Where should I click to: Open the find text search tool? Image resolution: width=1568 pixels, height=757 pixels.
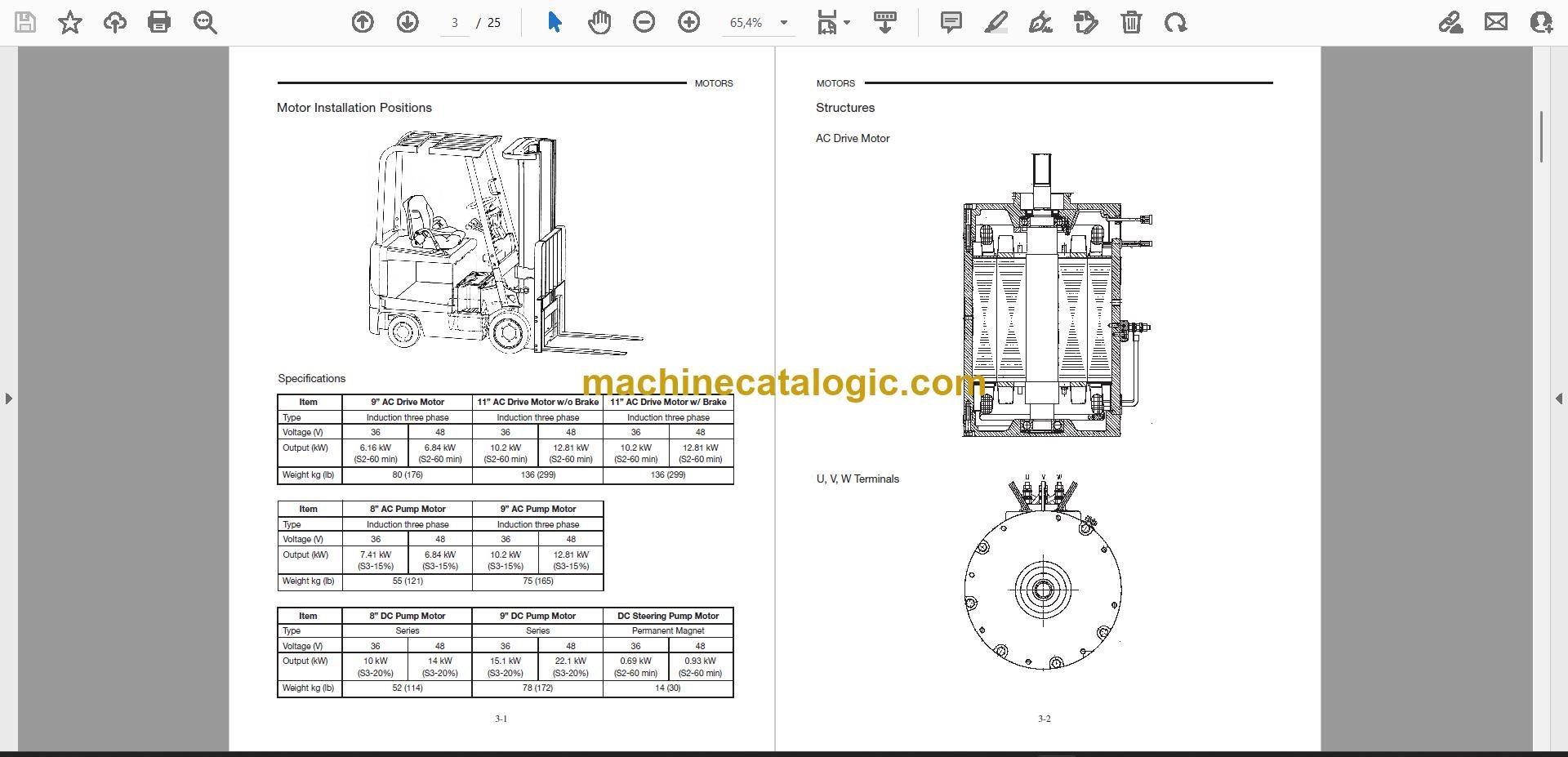[x=205, y=22]
